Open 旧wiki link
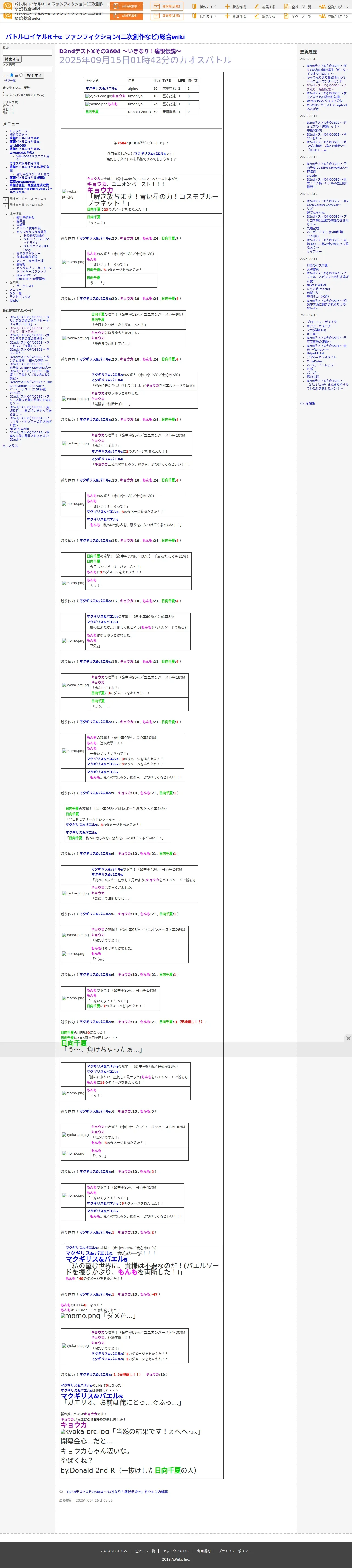 click(x=14, y=301)
